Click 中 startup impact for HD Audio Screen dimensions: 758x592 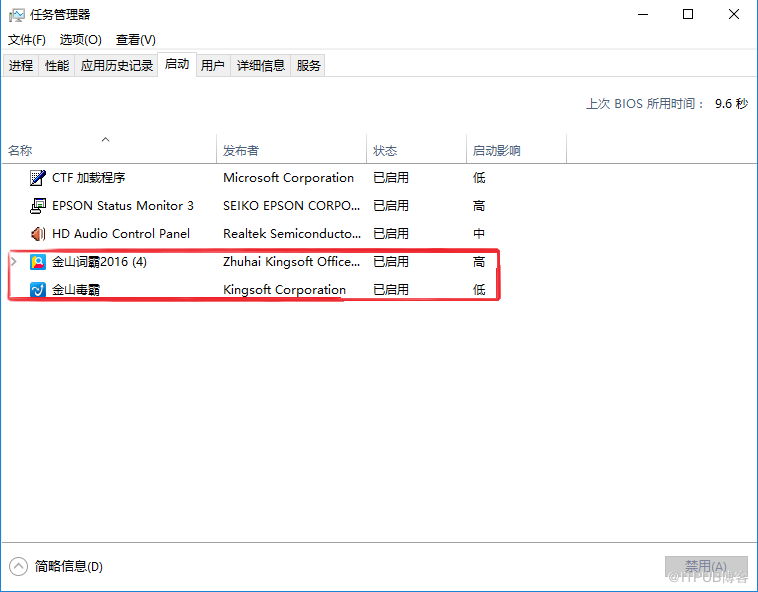pyautogui.click(x=479, y=234)
